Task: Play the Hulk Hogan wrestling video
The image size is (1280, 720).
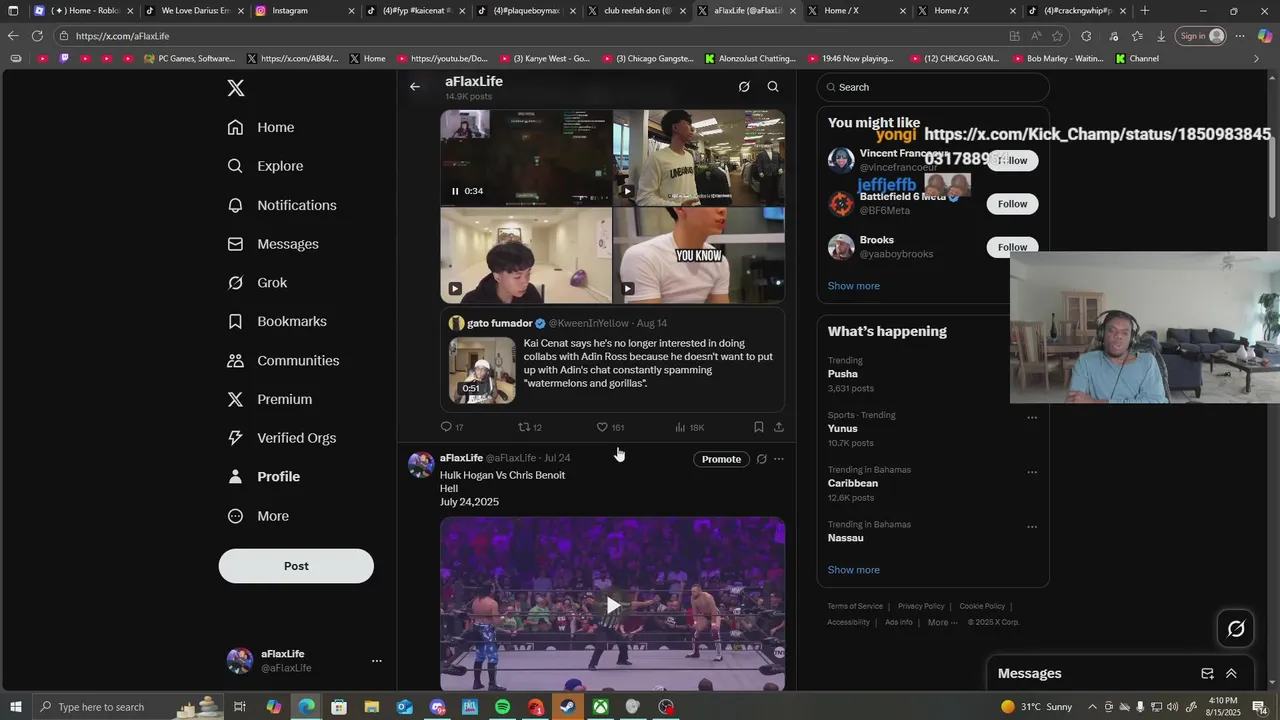Action: 612,604
